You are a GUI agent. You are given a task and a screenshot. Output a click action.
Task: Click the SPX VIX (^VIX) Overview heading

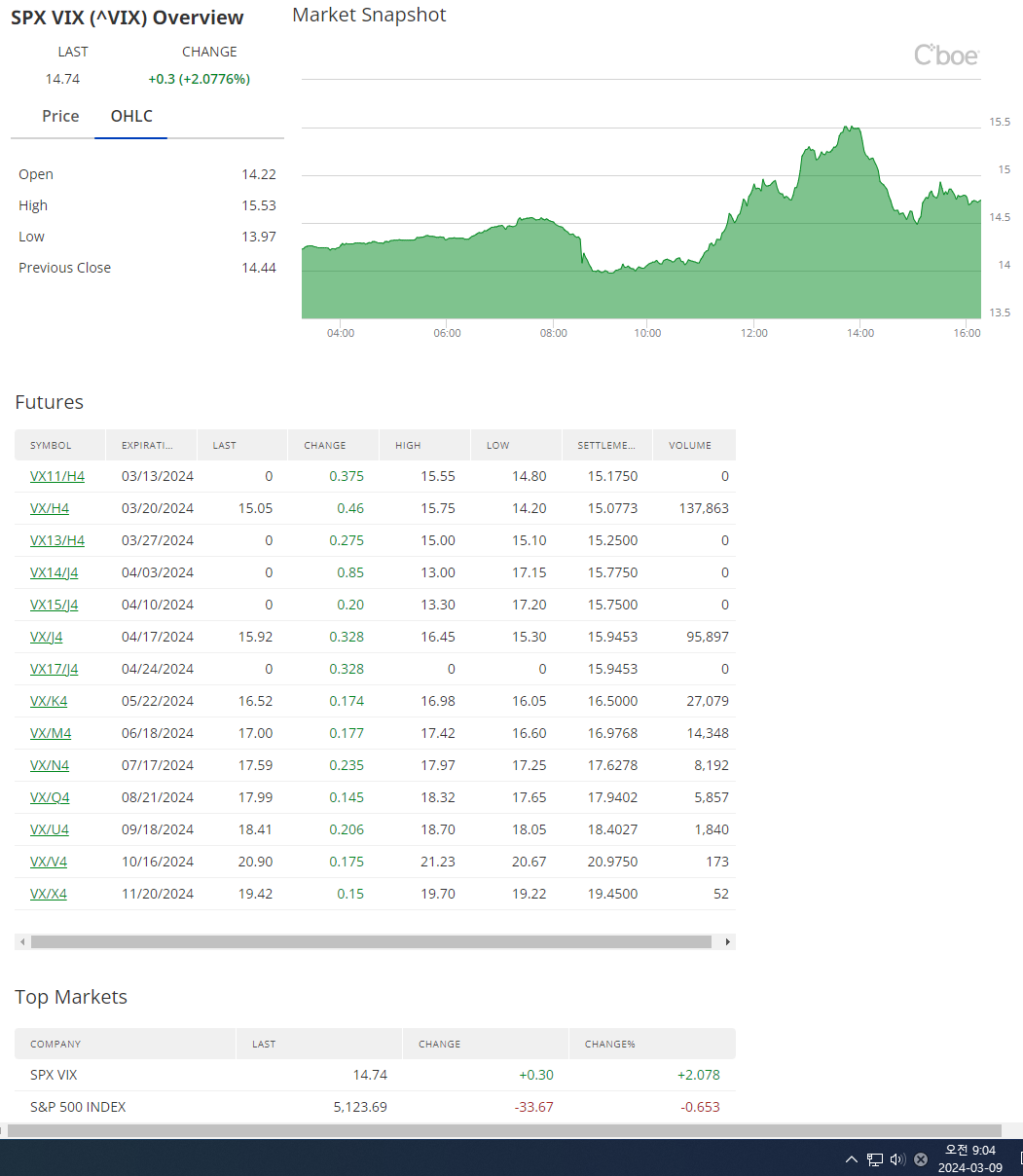coord(128,18)
